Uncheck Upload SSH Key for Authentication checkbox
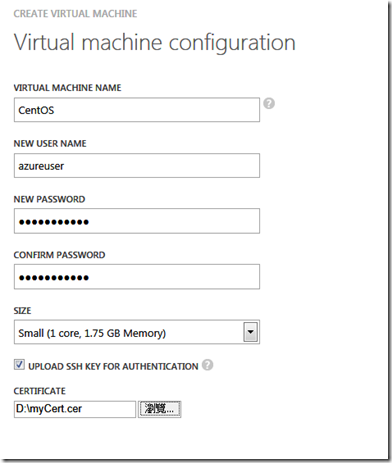Viewport: 392px width, 463px height. [x=19, y=364]
